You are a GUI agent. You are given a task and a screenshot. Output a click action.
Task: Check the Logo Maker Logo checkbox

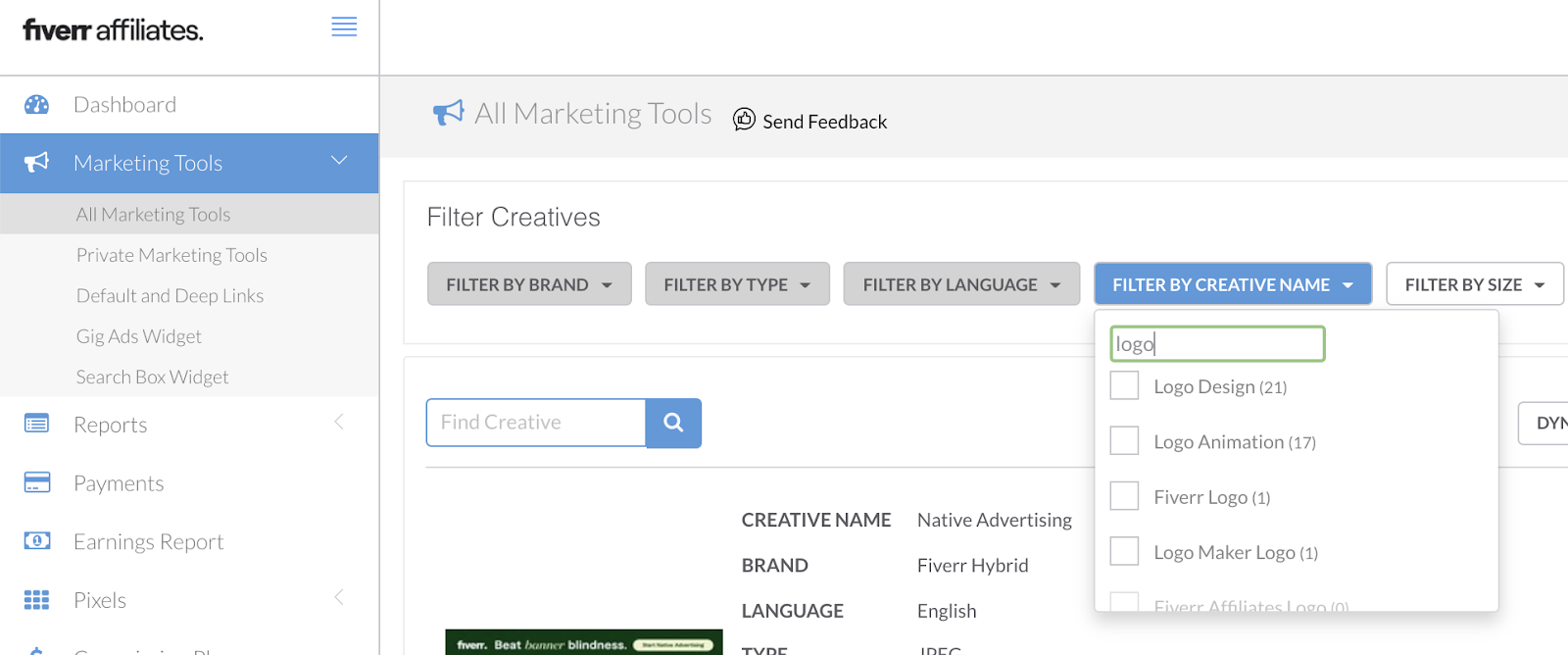coord(1124,551)
